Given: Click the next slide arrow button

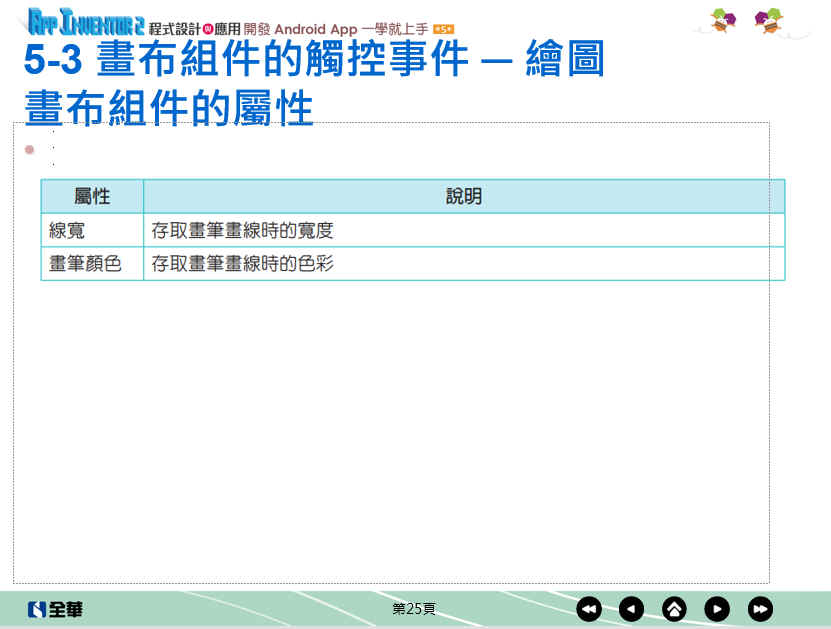Looking at the screenshot, I should [x=717, y=609].
